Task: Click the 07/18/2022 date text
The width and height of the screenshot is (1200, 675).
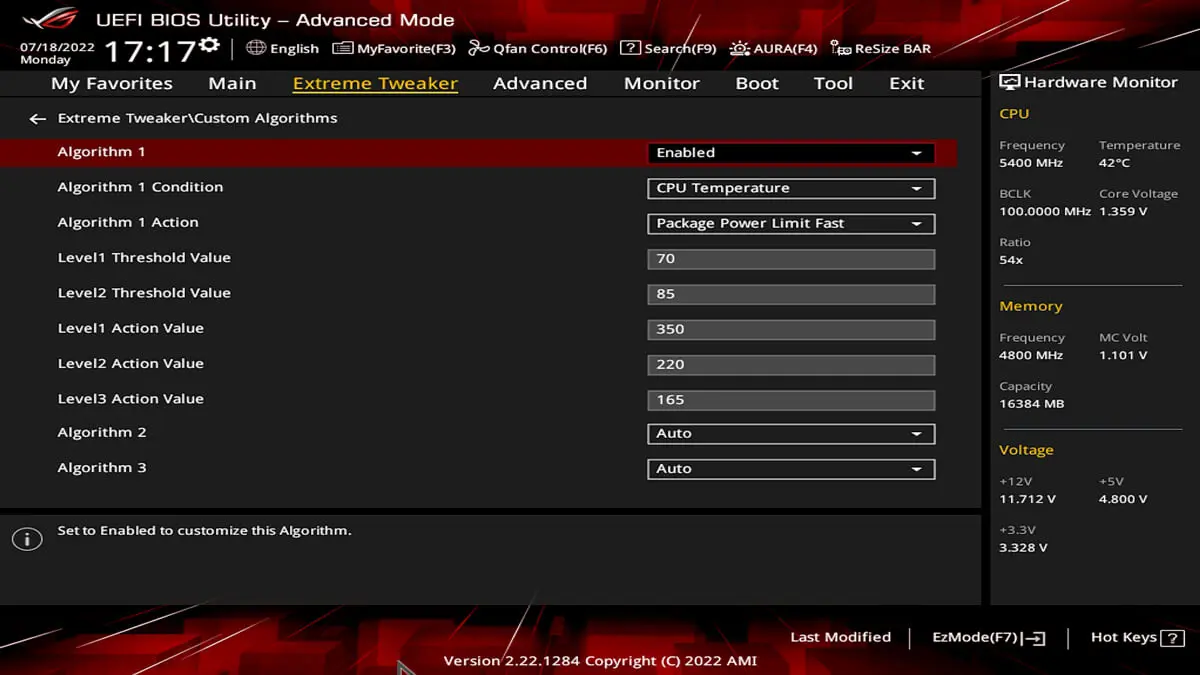Action: [57, 46]
